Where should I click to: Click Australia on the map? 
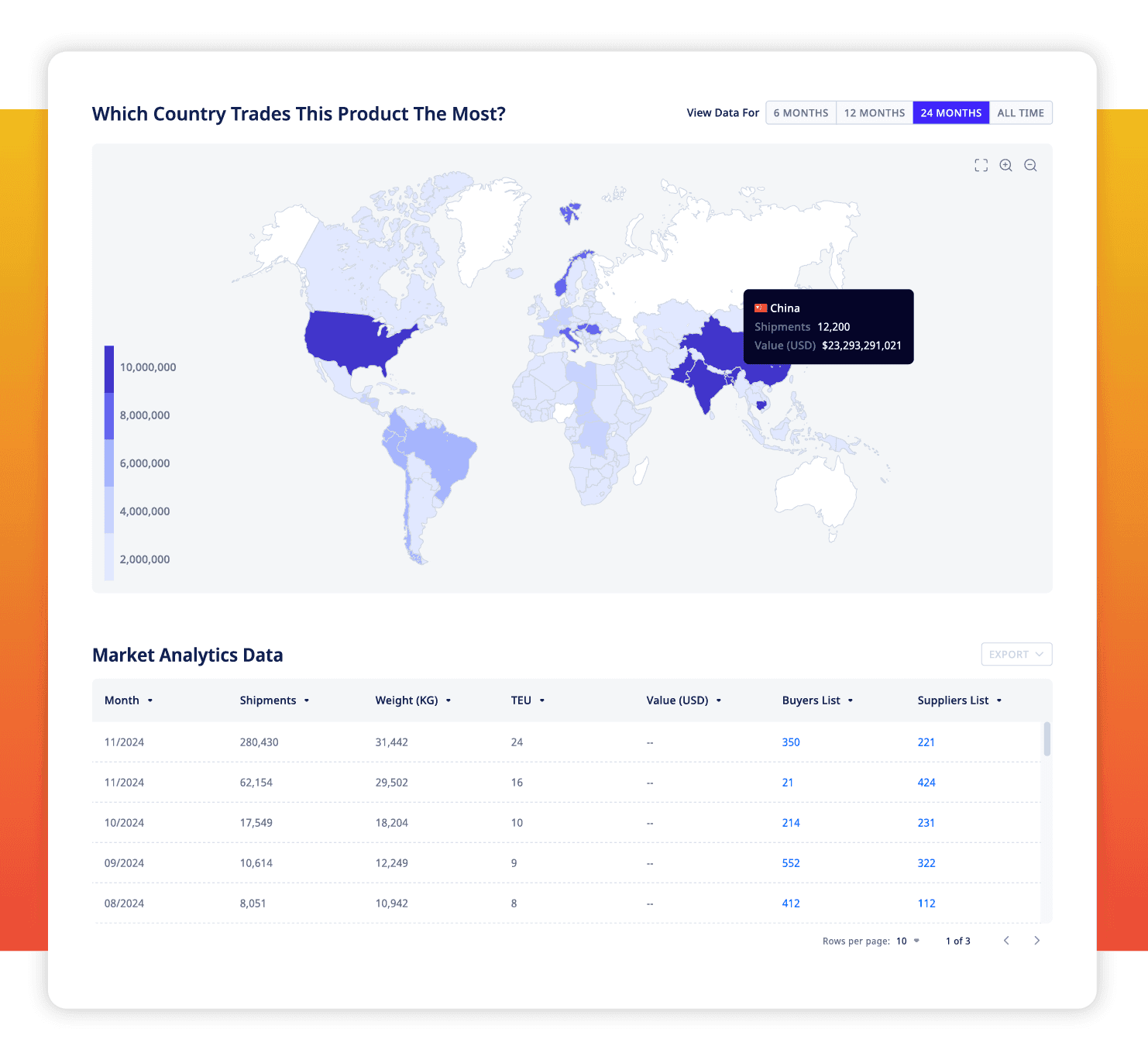tap(817, 490)
